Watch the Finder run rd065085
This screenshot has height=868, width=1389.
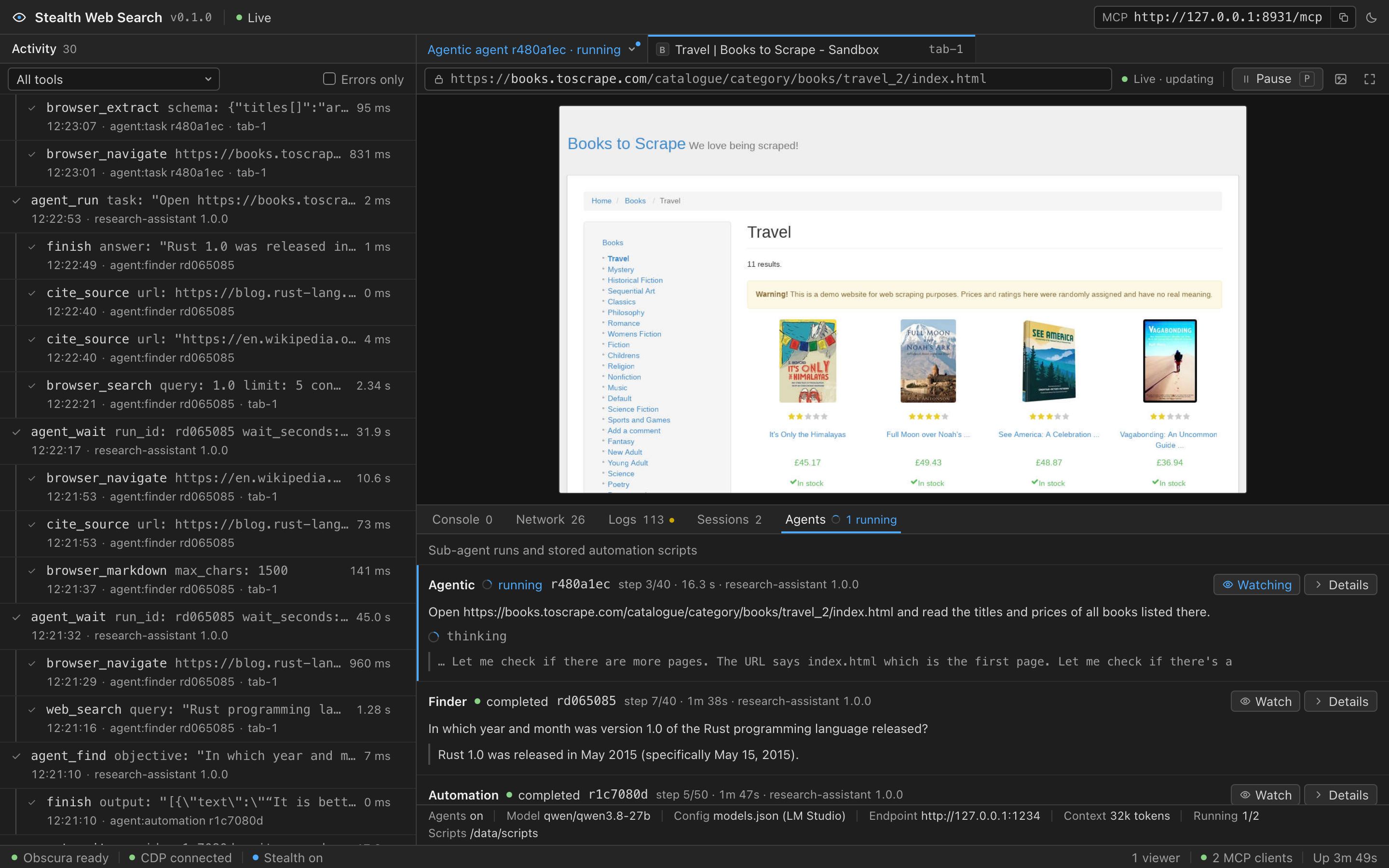pyautogui.click(x=1265, y=701)
